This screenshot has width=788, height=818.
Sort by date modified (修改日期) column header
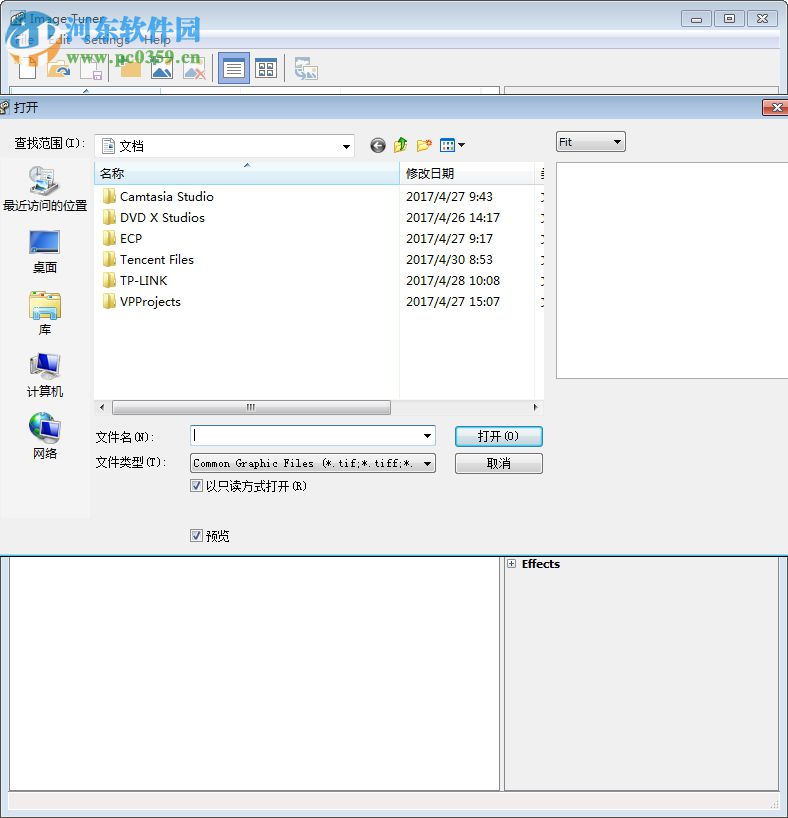467,173
